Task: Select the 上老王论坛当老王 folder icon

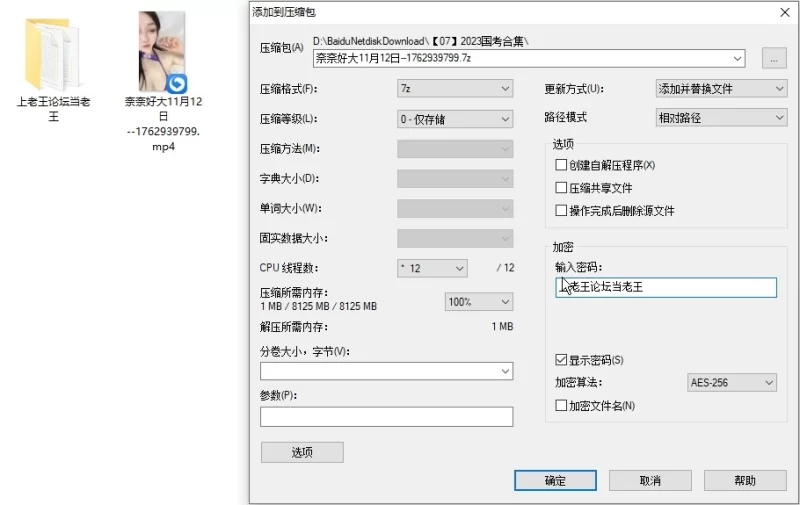Action: (x=53, y=54)
